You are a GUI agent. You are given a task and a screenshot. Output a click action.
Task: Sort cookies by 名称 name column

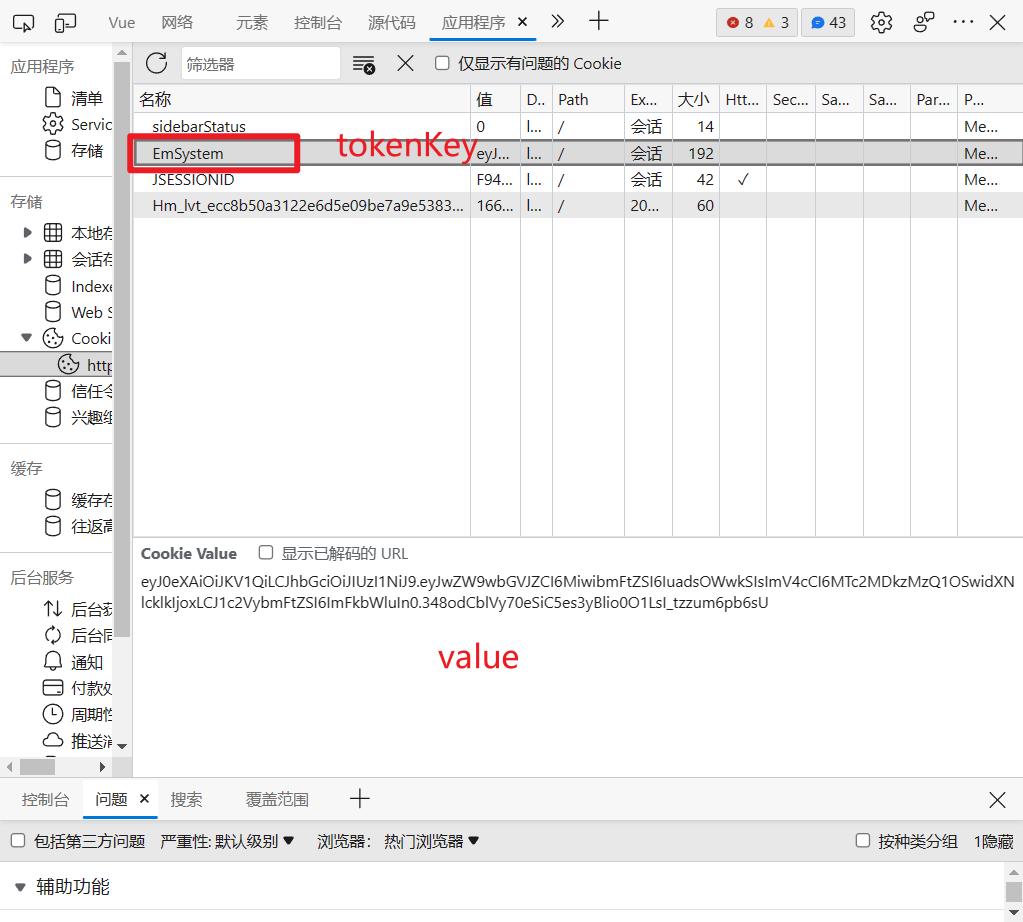302,99
